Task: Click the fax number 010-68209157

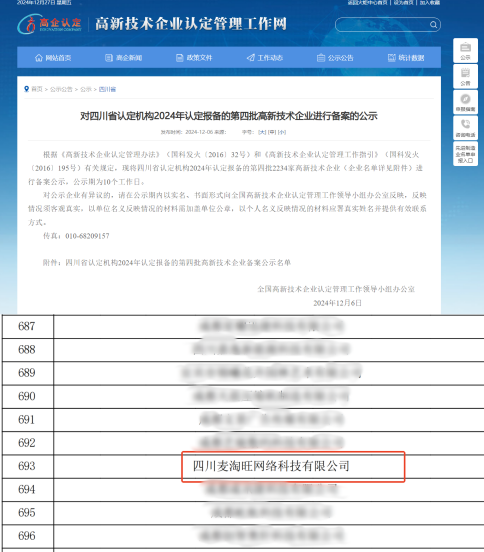Action: 87,236
